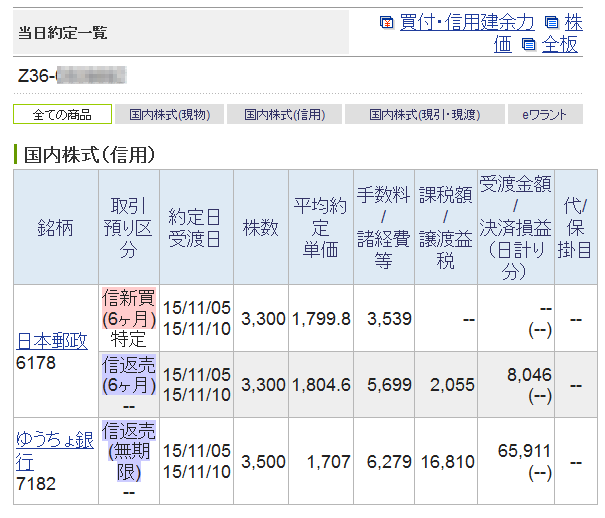
Task: Open the 日本郵政 stock link
Action: [52, 341]
